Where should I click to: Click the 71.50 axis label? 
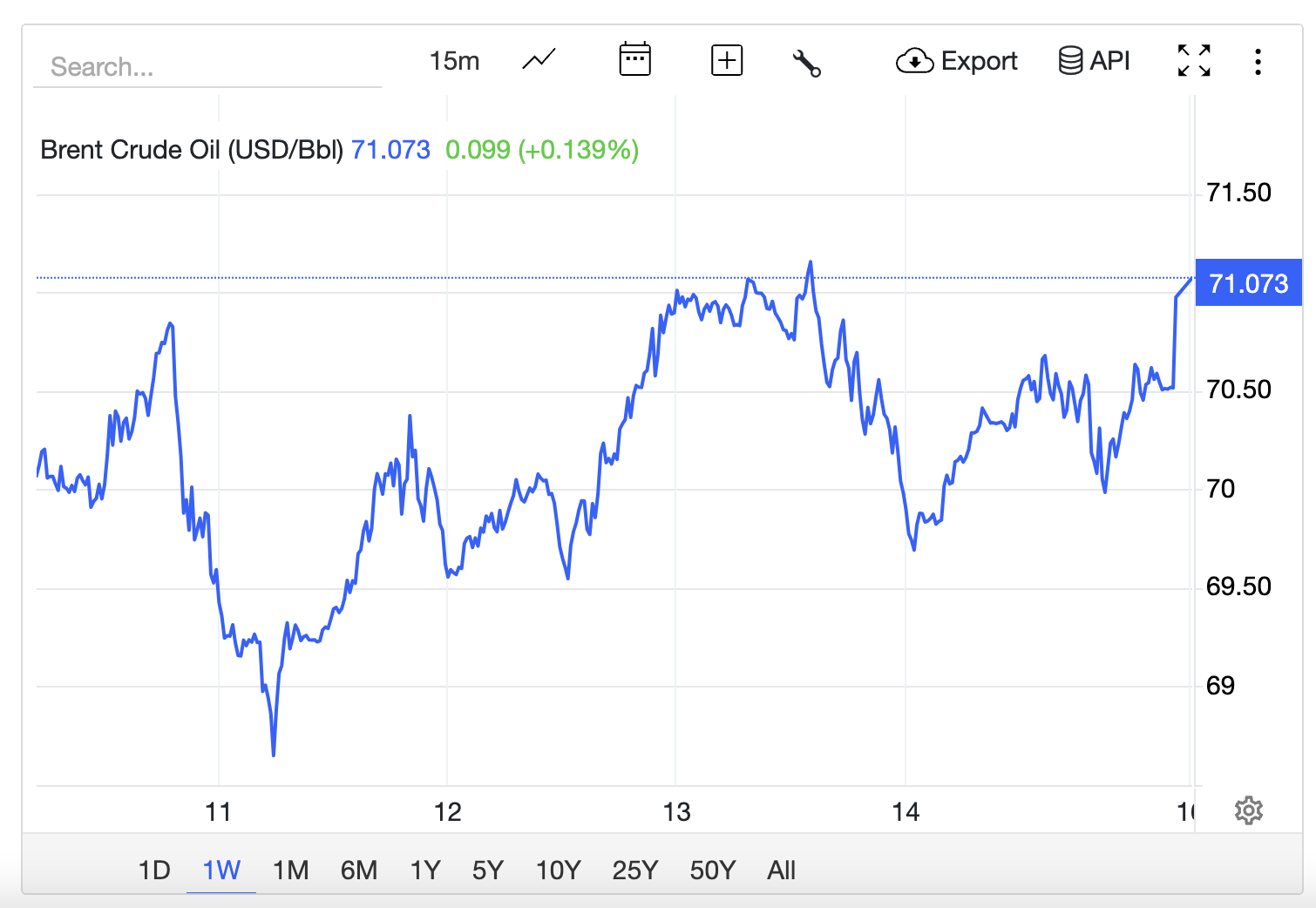coord(1238,193)
